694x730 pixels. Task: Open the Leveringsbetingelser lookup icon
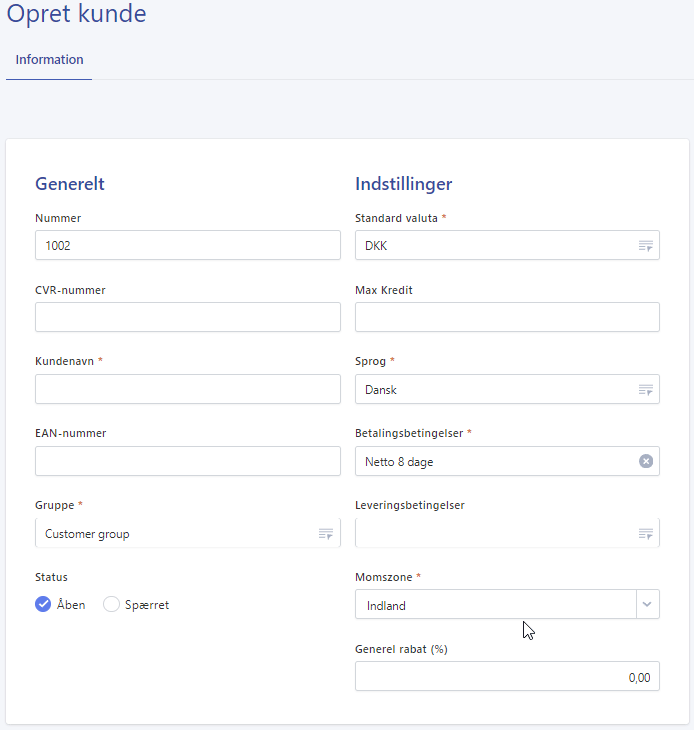point(645,534)
